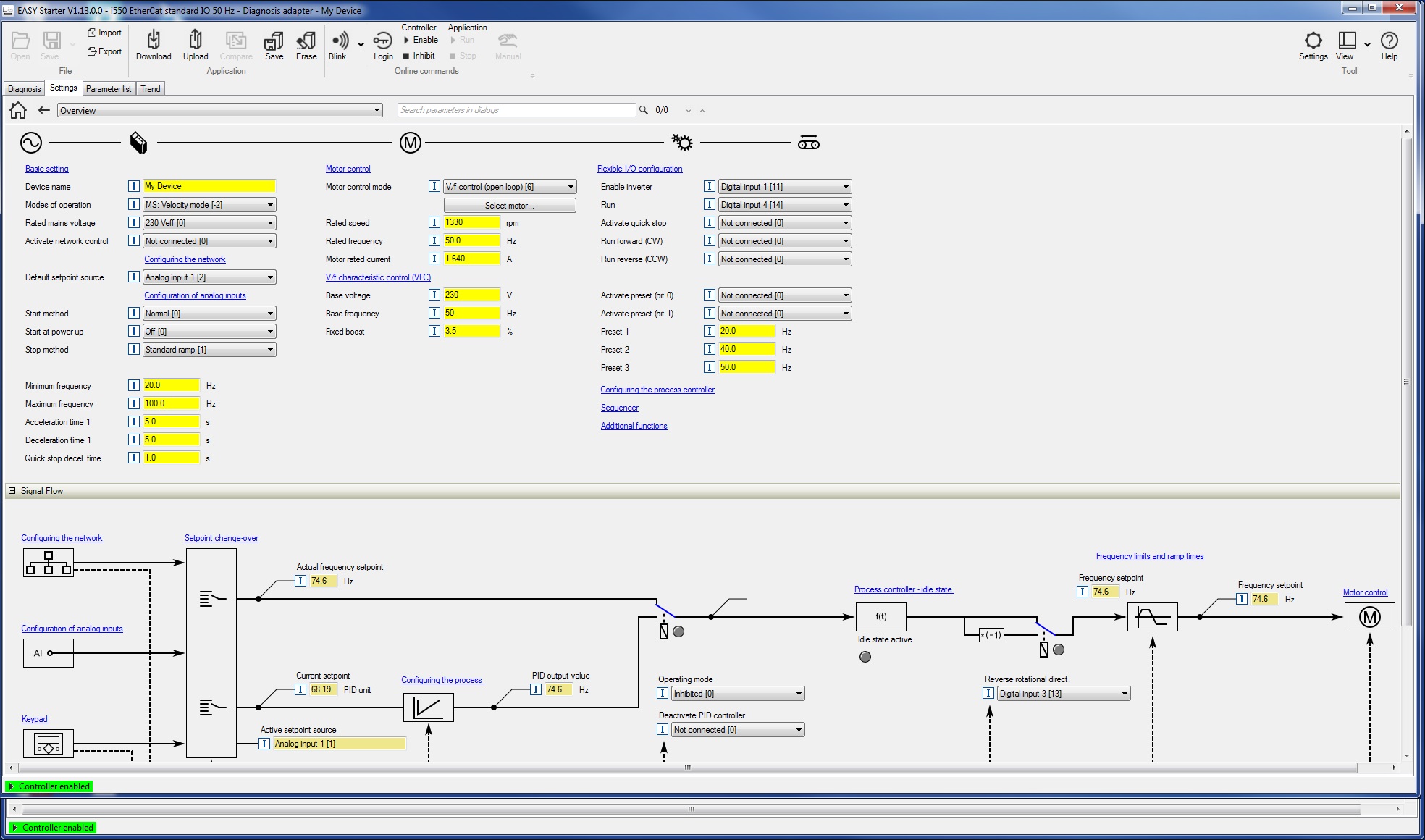Click the Home navigation icon

(18, 110)
